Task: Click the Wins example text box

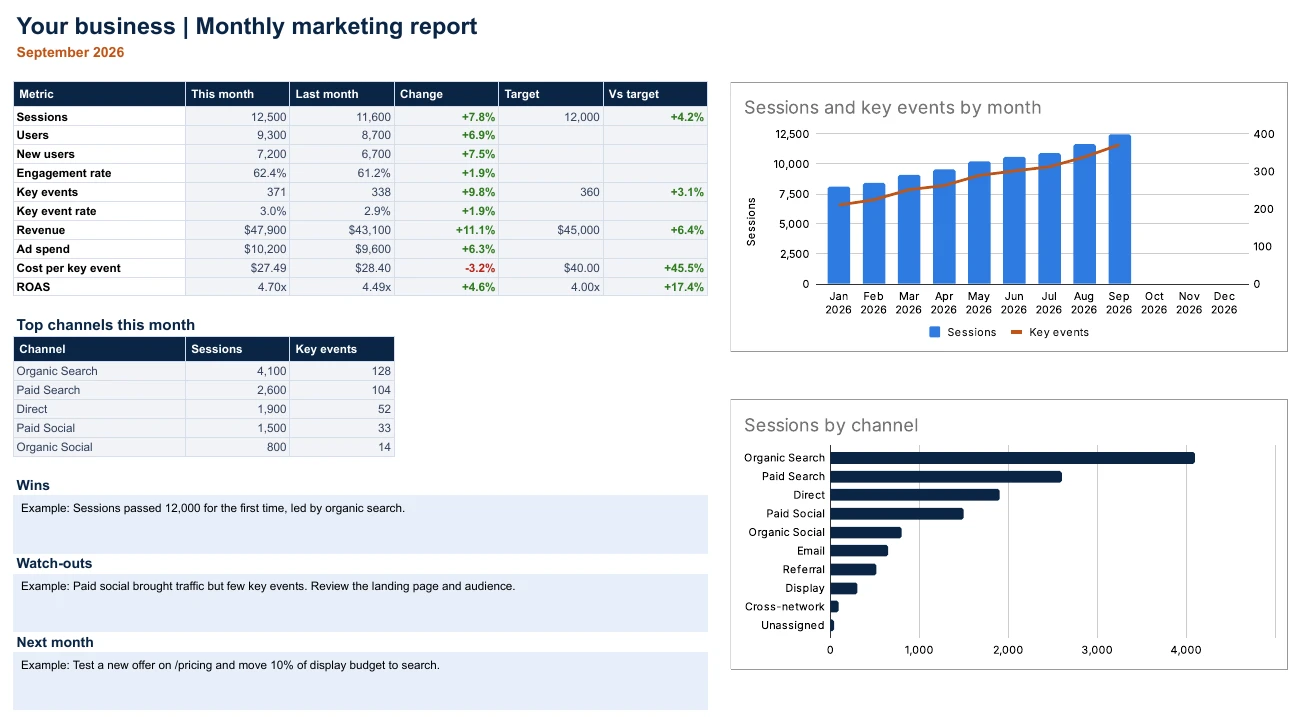Action: point(360,524)
